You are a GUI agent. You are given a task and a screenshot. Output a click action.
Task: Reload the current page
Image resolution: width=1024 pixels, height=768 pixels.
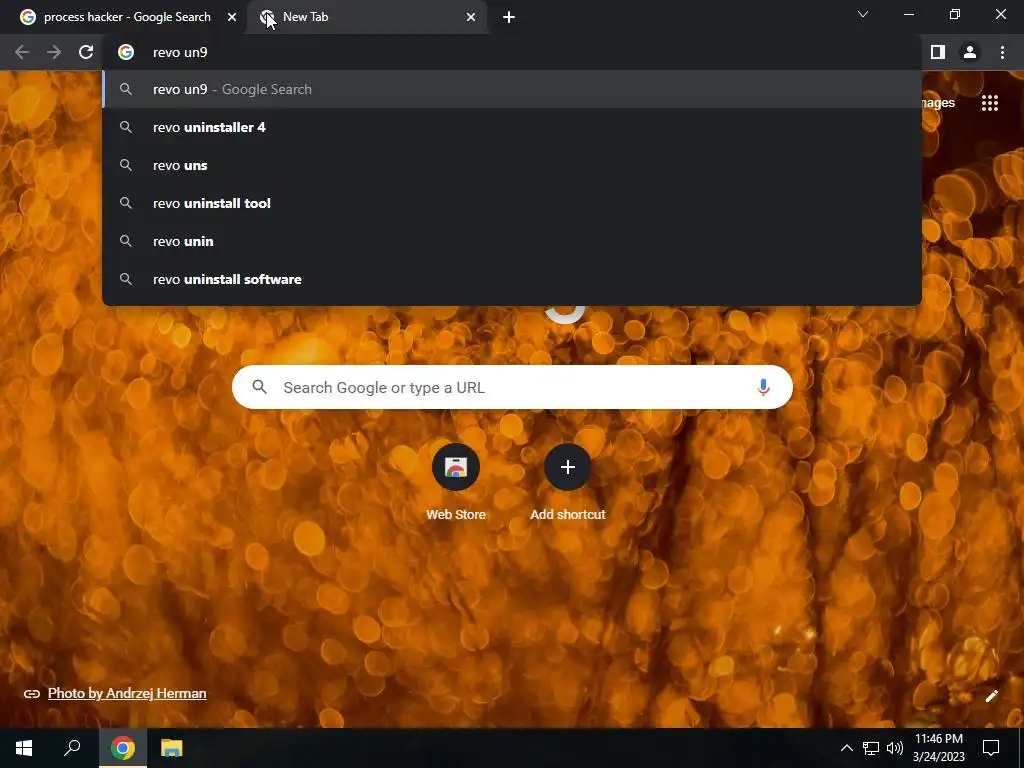(86, 52)
